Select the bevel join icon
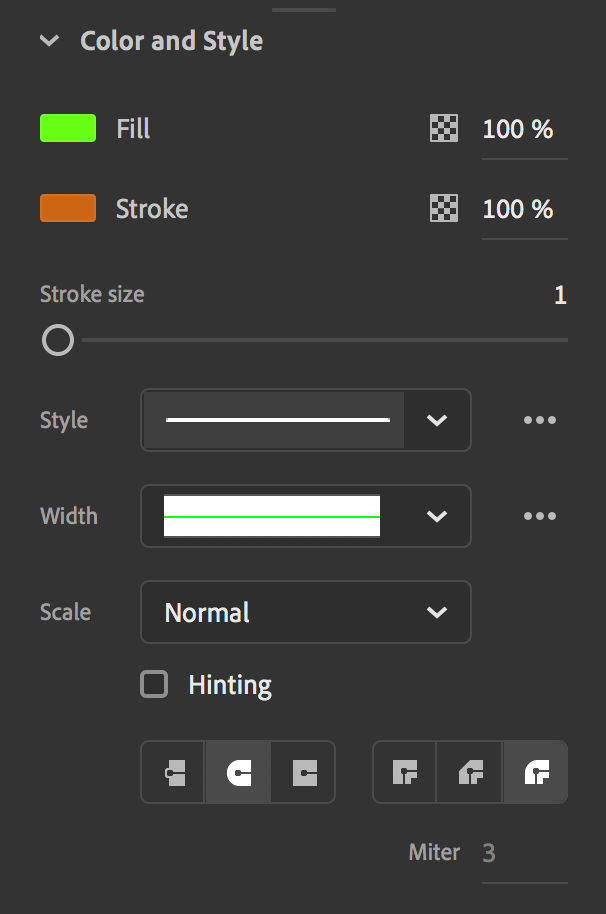Viewport: 606px width, 914px height. point(470,773)
